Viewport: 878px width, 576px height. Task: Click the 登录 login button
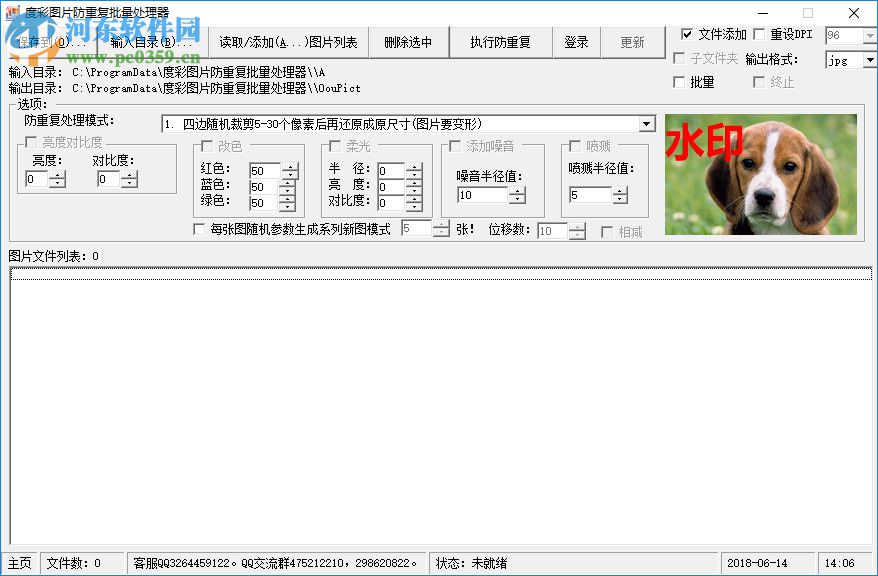point(577,42)
